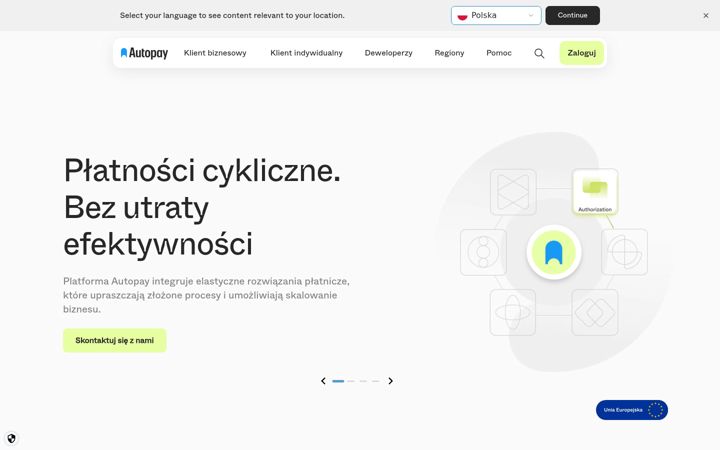Open Pomoc menu

pos(499,53)
